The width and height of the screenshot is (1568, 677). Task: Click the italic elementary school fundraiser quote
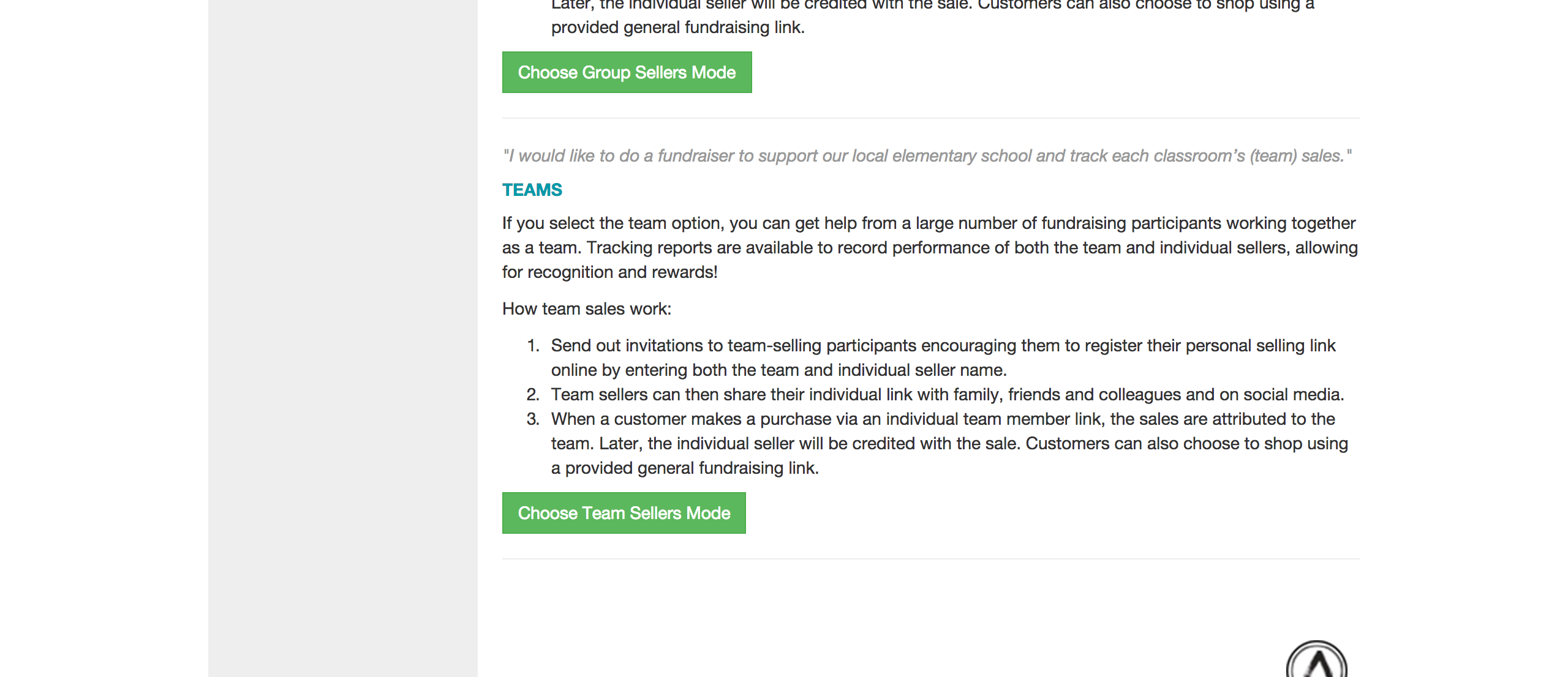pos(927,155)
